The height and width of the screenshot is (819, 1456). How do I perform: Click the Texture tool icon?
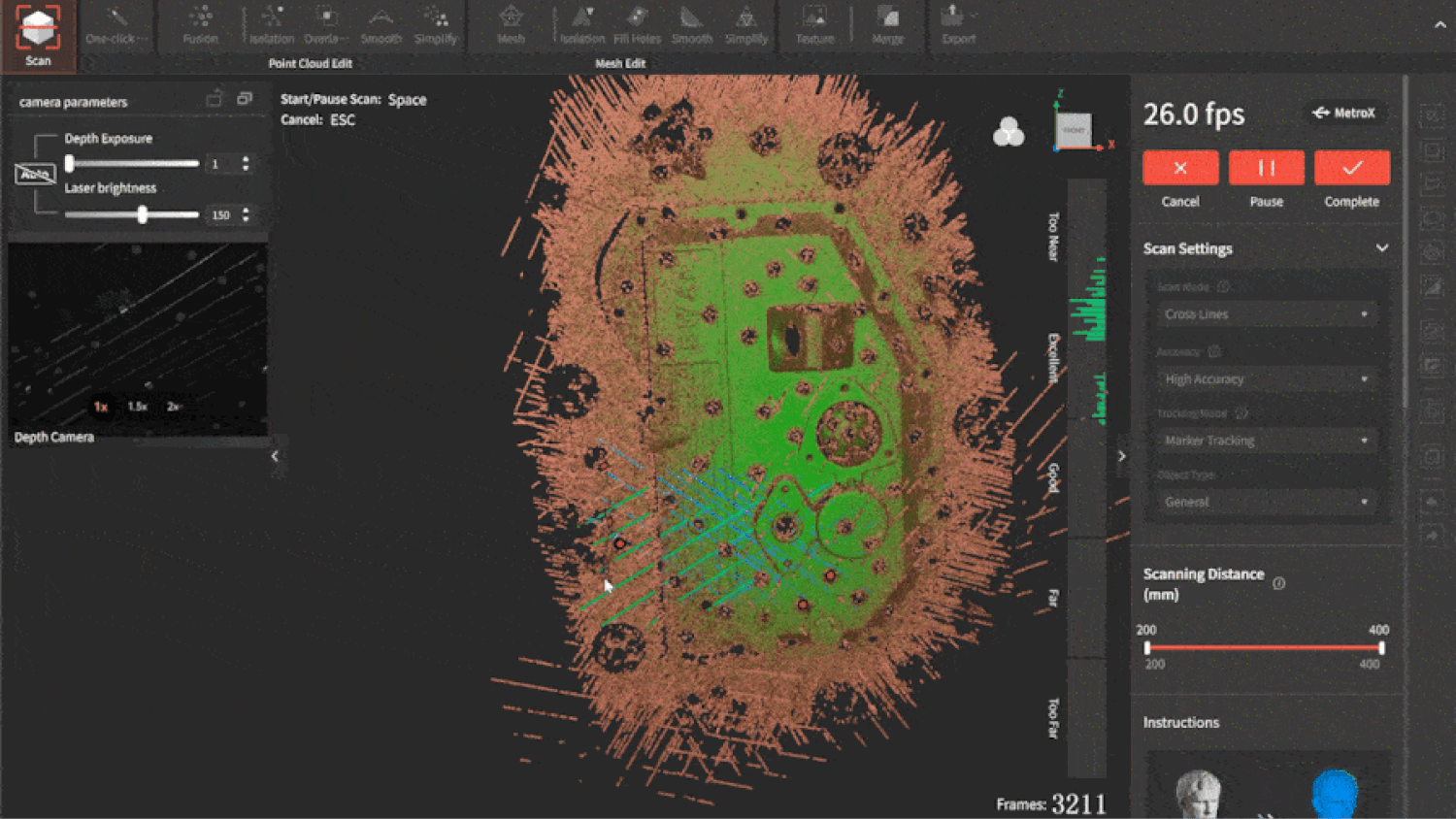tap(814, 25)
